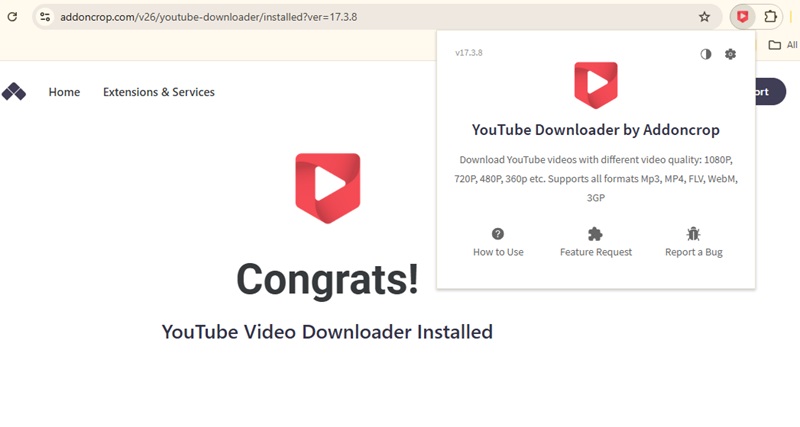Click YouTube Downloader by Addoncrop title
Screen dimensions: 800x427
pyautogui.click(x=595, y=130)
